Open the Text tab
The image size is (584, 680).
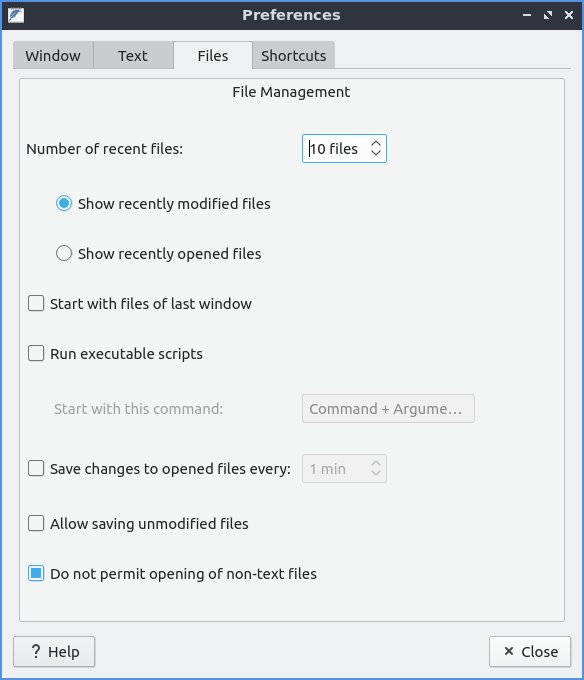133,56
